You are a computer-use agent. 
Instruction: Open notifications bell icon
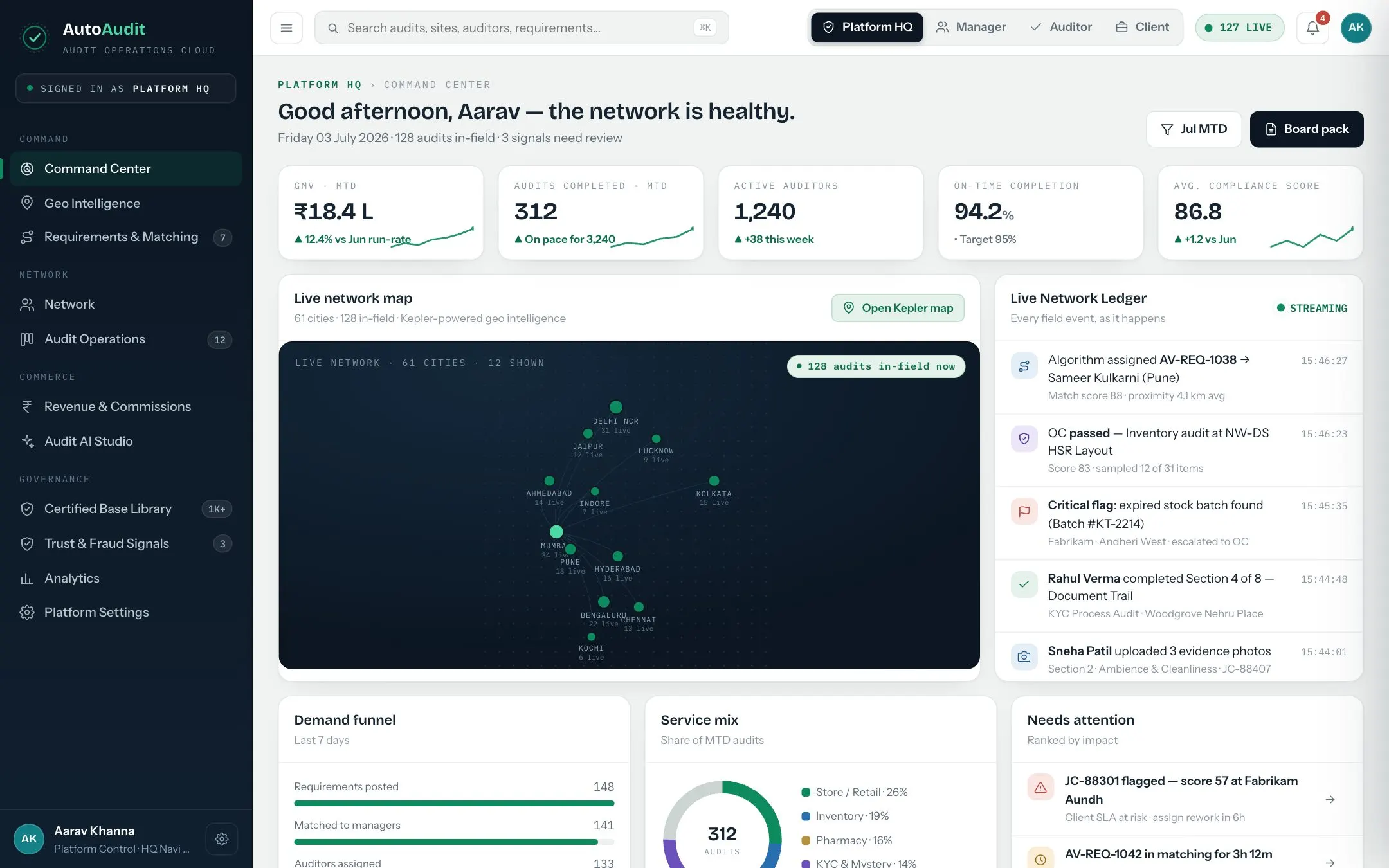coord(1312,28)
